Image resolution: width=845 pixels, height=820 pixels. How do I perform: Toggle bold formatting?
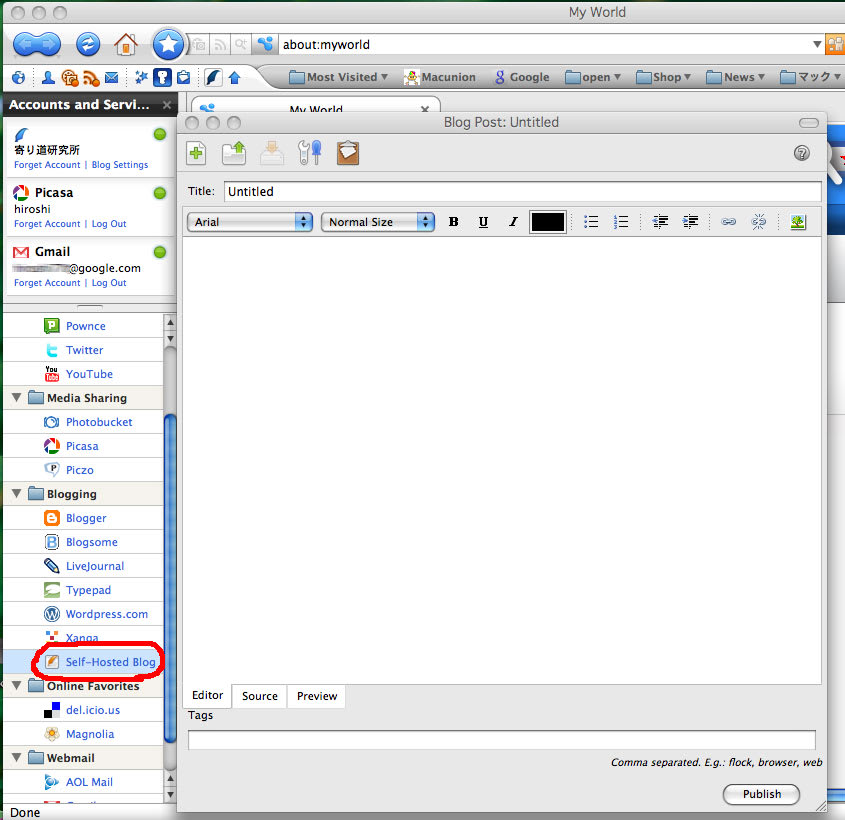point(454,222)
